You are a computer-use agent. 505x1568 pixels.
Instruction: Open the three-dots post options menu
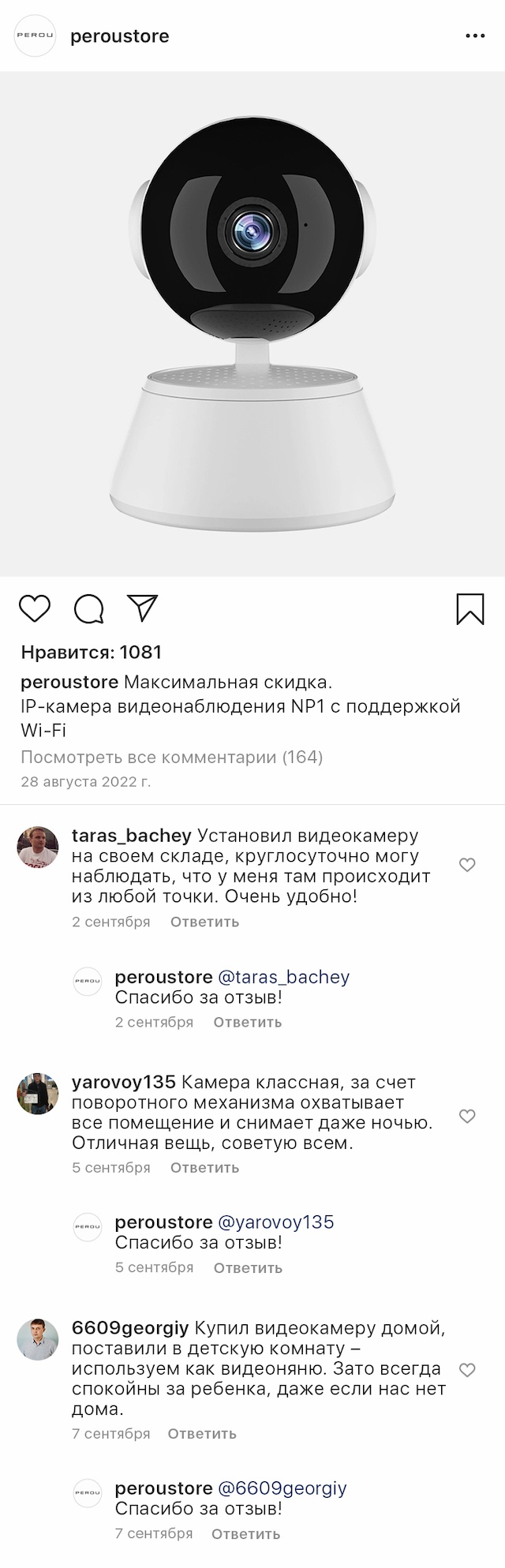(x=475, y=36)
